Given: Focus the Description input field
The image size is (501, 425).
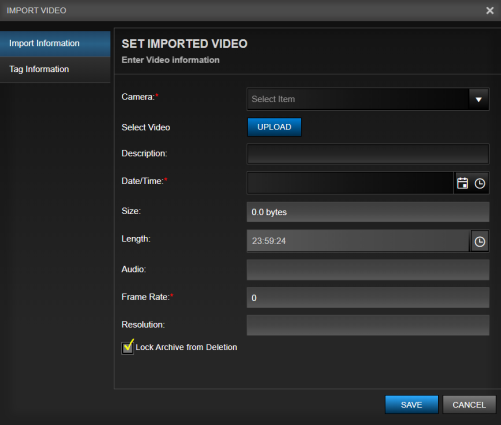Looking at the screenshot, I should 368,154.
